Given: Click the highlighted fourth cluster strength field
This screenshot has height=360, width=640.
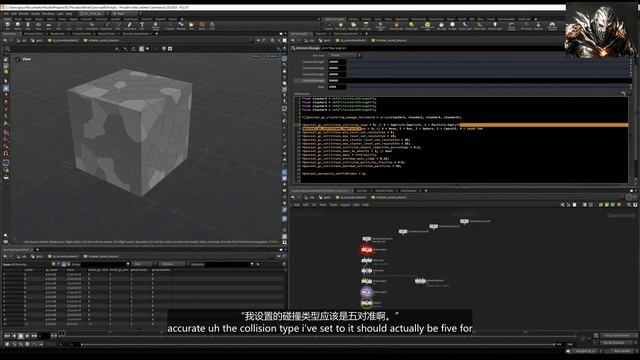Looking at the screenshot, I should 337,80.
